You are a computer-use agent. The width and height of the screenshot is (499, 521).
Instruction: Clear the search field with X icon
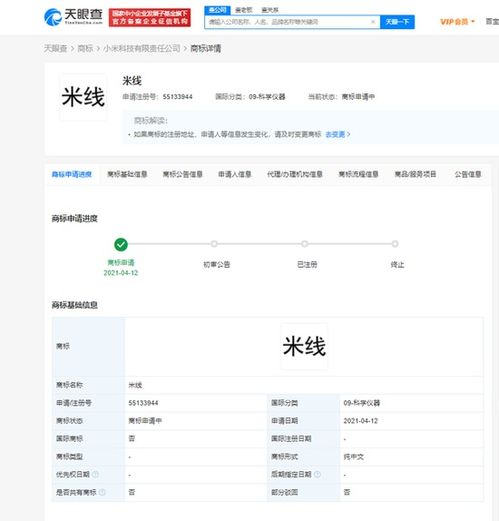(x=373, y=22)
